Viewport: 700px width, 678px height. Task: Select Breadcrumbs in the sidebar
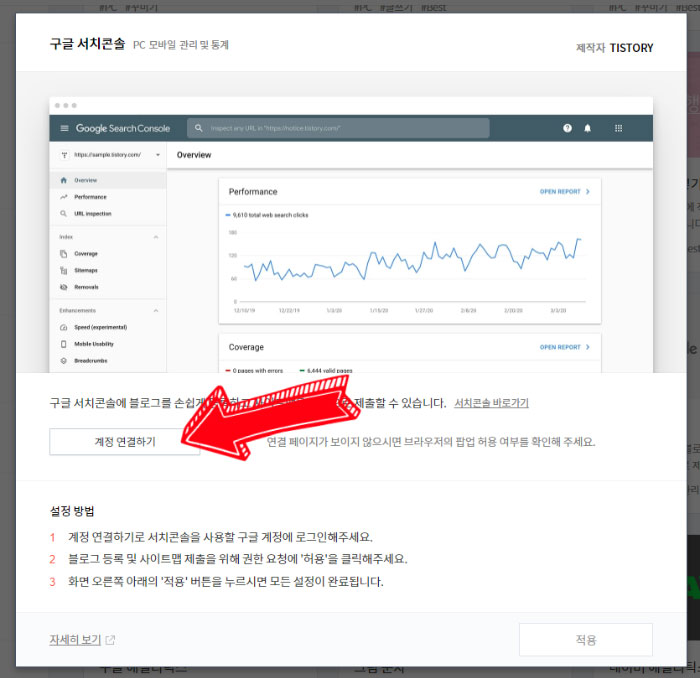tap(108, 361)
